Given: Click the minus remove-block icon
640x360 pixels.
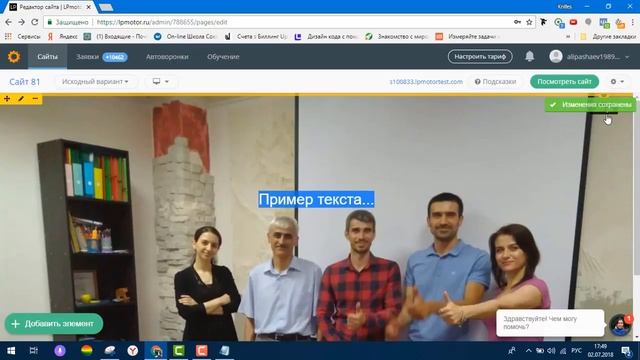Looking at the screenshot, I should (x=35, y=99).
